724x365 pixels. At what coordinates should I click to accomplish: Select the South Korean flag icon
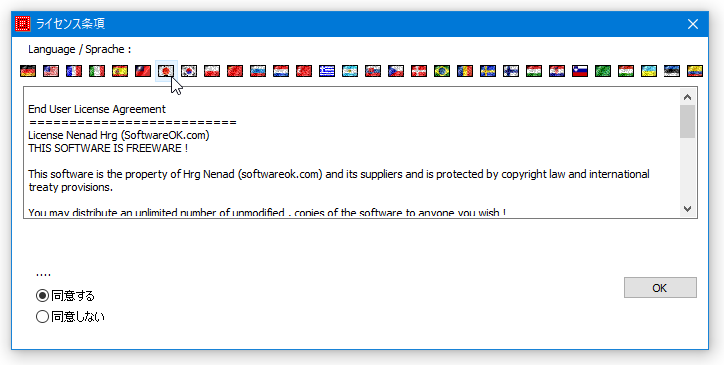[189, 71]
